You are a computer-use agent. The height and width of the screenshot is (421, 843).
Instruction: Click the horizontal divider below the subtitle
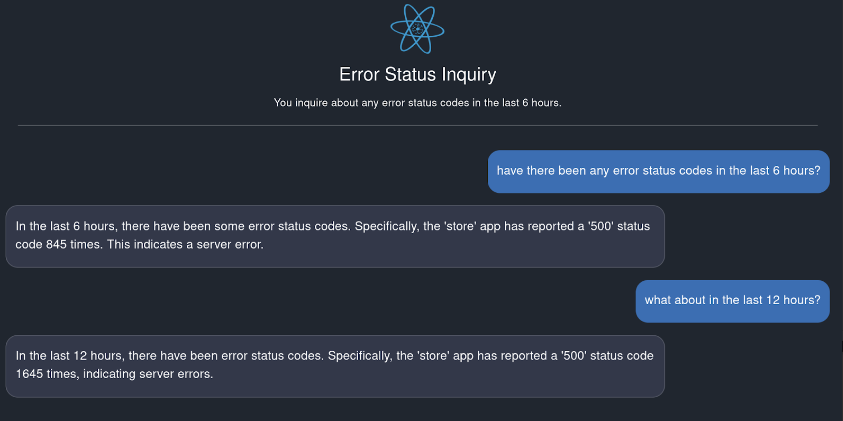click(x=417, y=126)
